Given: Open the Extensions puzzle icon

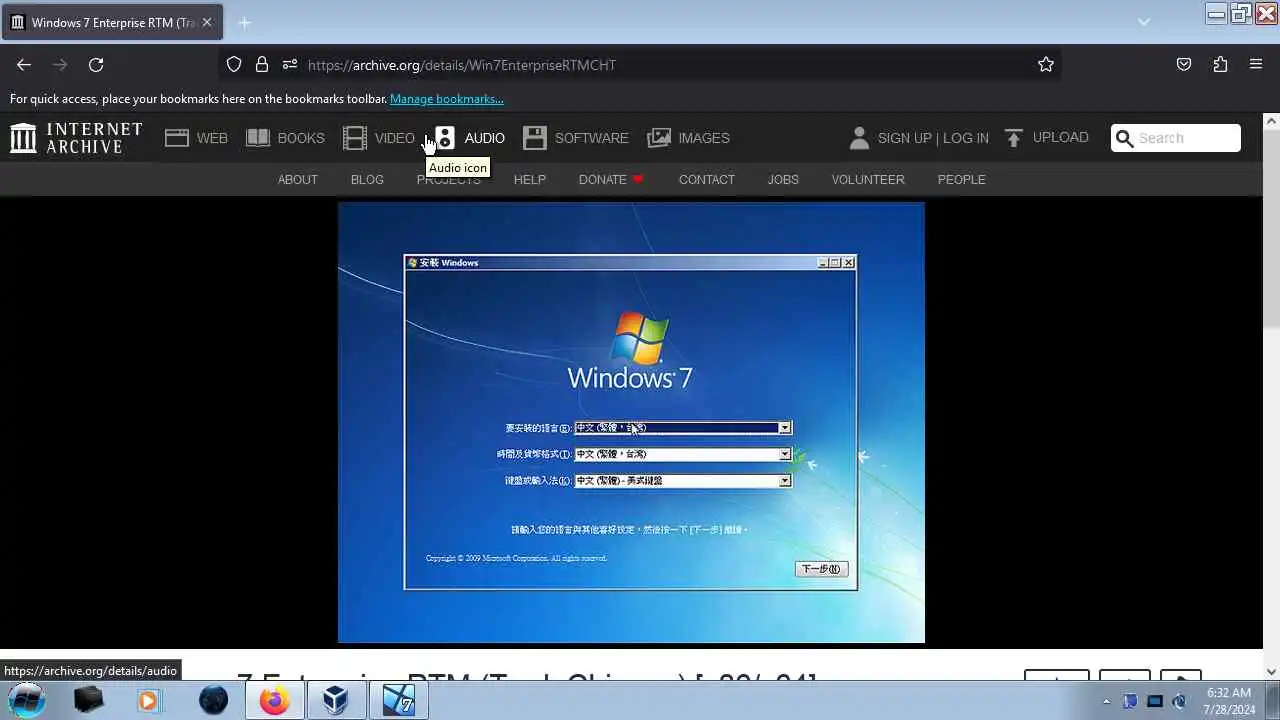Looking at the screenshot, I should [1220, 64].
